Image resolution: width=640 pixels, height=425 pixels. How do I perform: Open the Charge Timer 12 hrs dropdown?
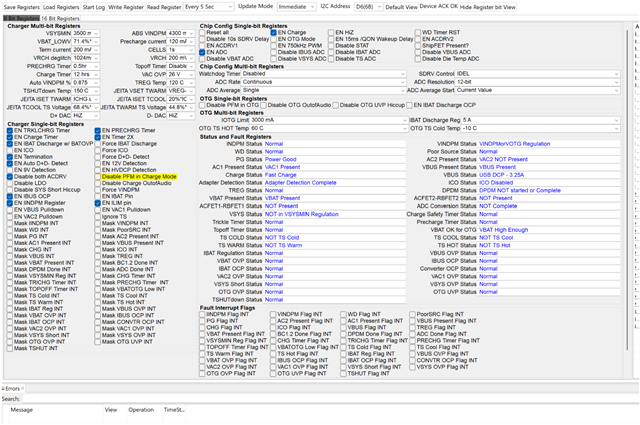tap(86, 74)
